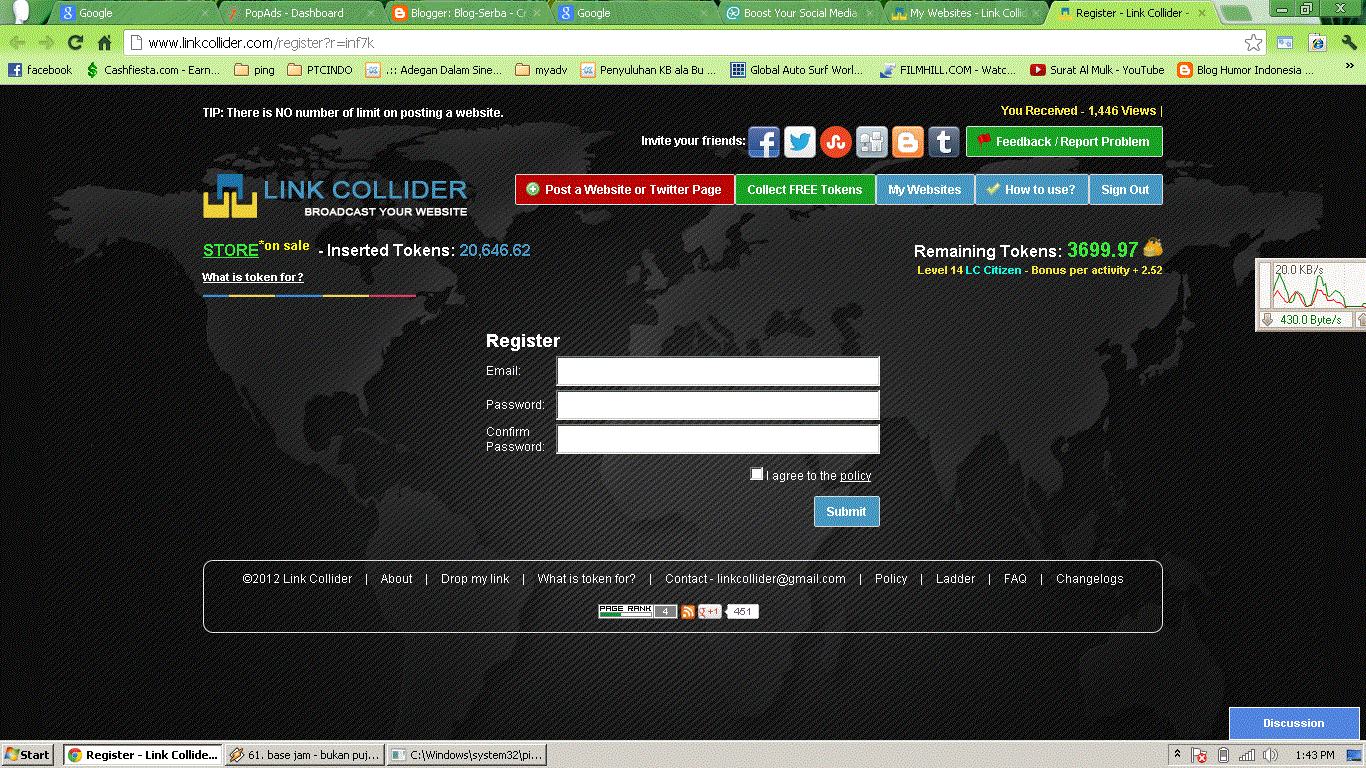Click the battery tray icon
Image resolution: width=1366 pixels, height=768 pixels.
(1223, 755)
